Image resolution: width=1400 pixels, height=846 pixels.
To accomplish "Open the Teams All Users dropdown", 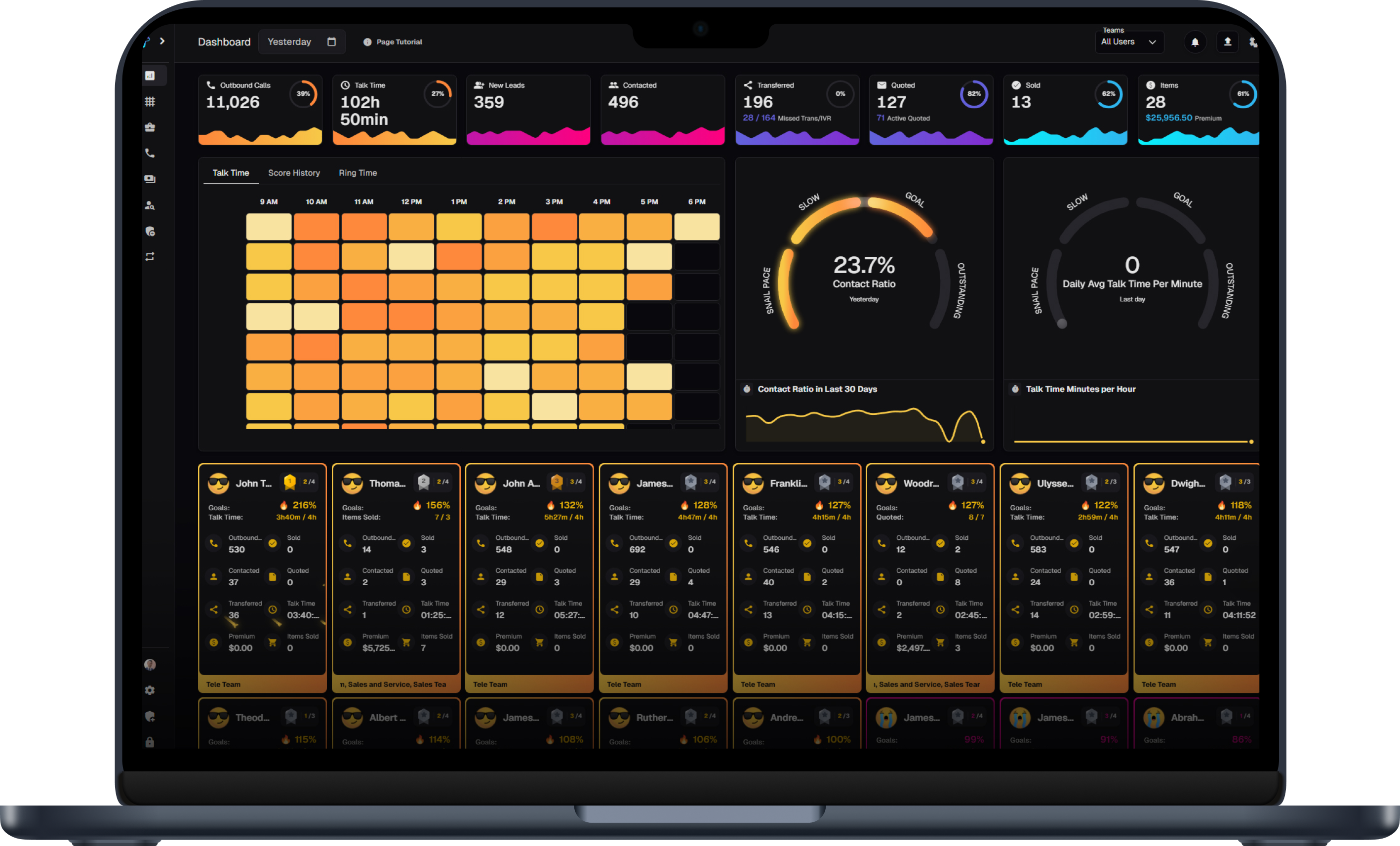I will [x=1128, y=42].
